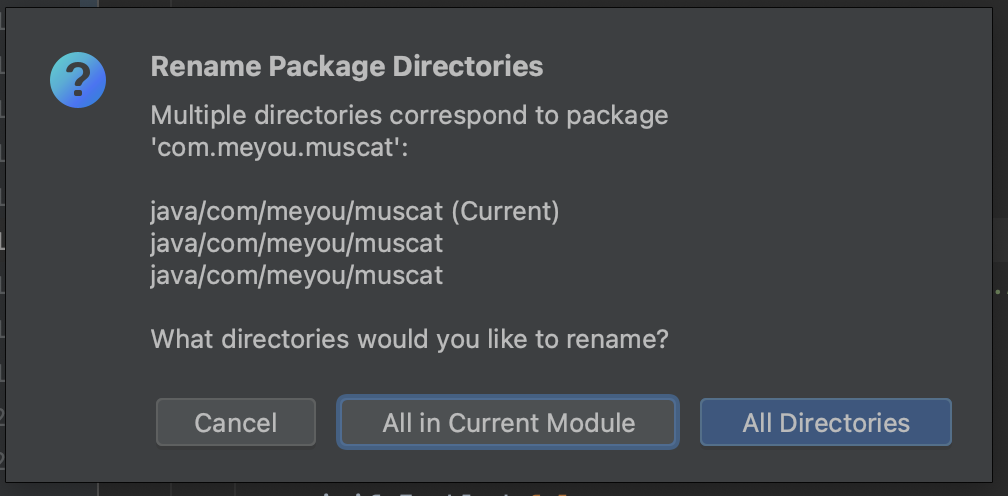Click the blue question mark icon
Image resolution: width=1008 pixels, height=496 pixels.
(78, 80)
